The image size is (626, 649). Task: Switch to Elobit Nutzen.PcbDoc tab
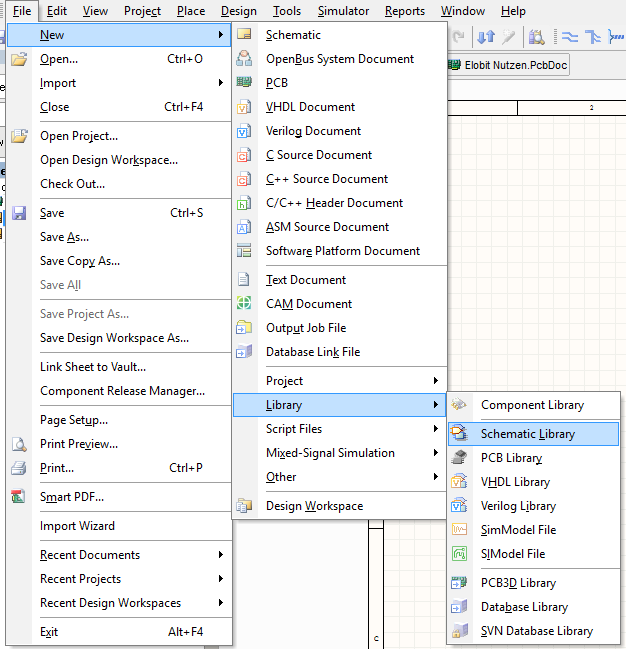511,65
